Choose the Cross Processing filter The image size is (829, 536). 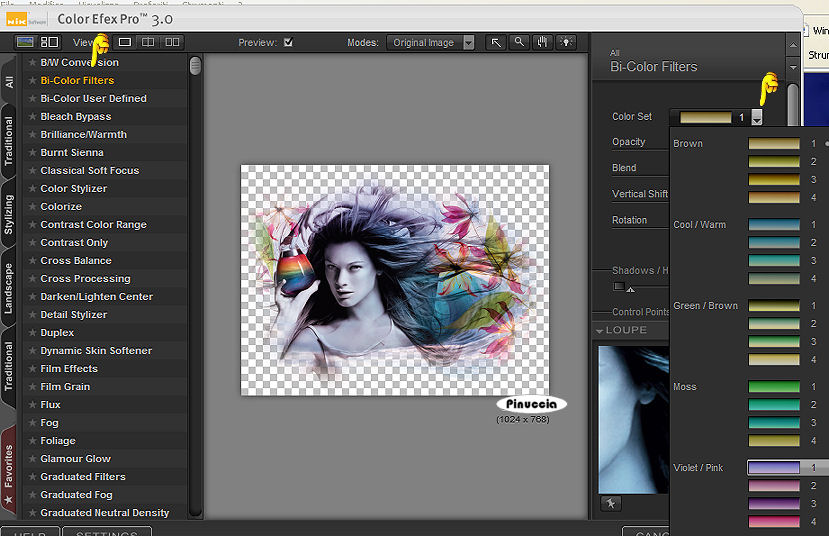(85, 279)
